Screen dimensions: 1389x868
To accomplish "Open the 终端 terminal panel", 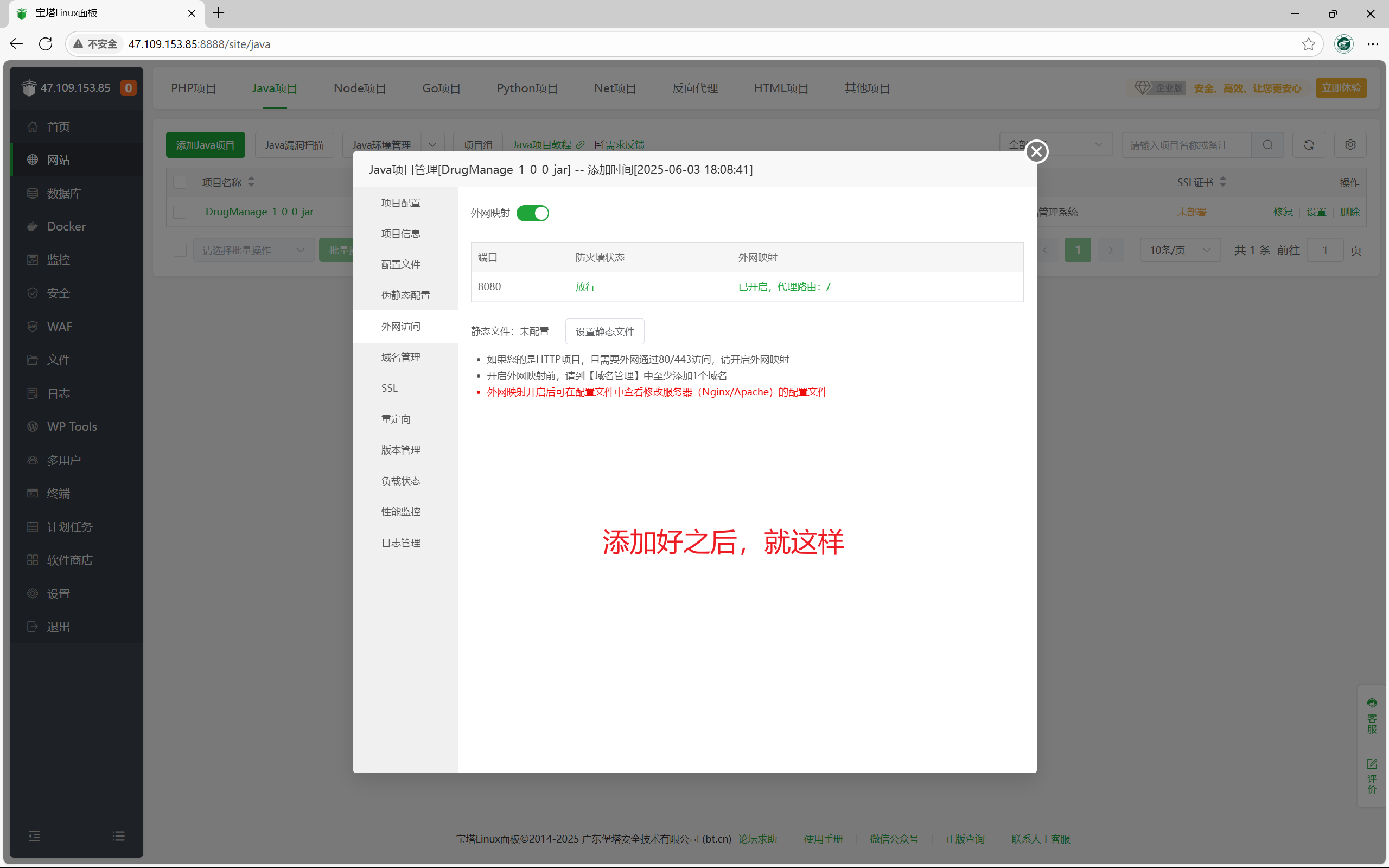I will click(58, 493).
